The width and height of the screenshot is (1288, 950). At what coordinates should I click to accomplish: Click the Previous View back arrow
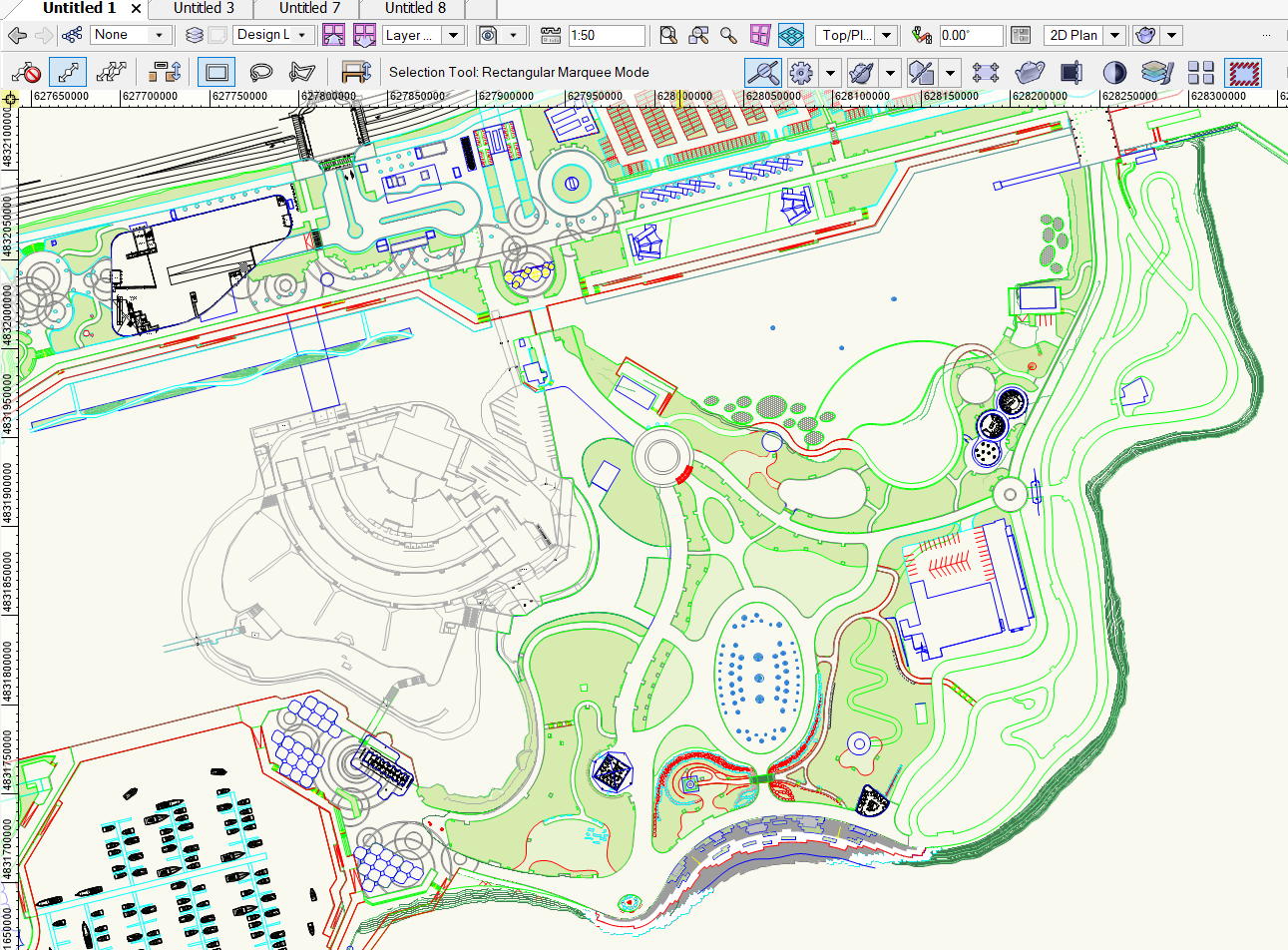(x=17, y=35)
